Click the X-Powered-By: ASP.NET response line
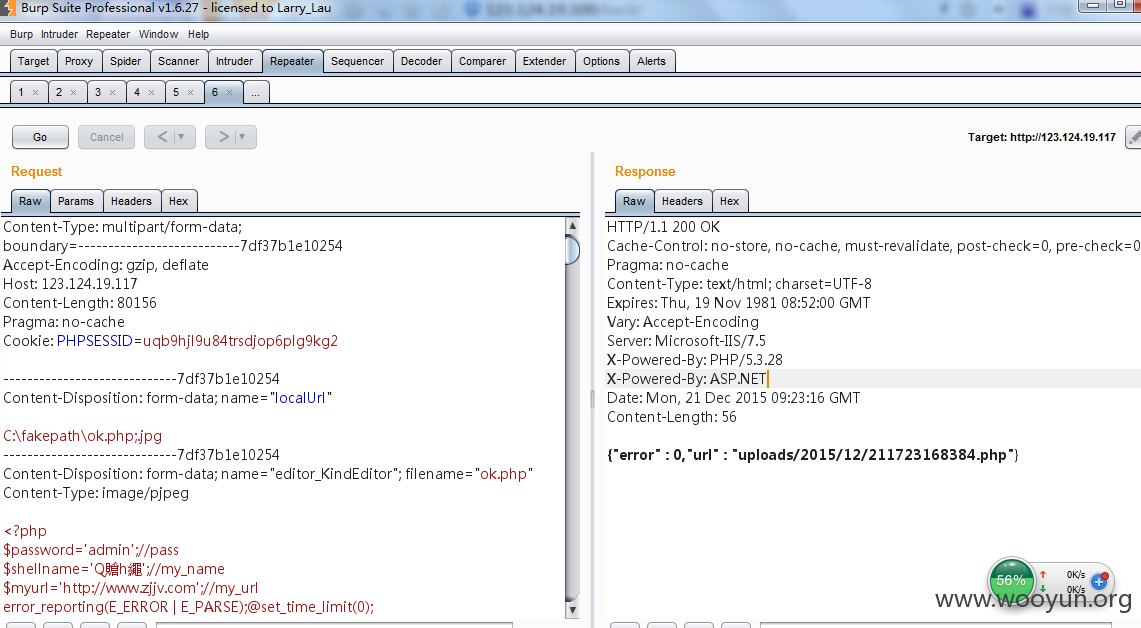 (686, 378)
